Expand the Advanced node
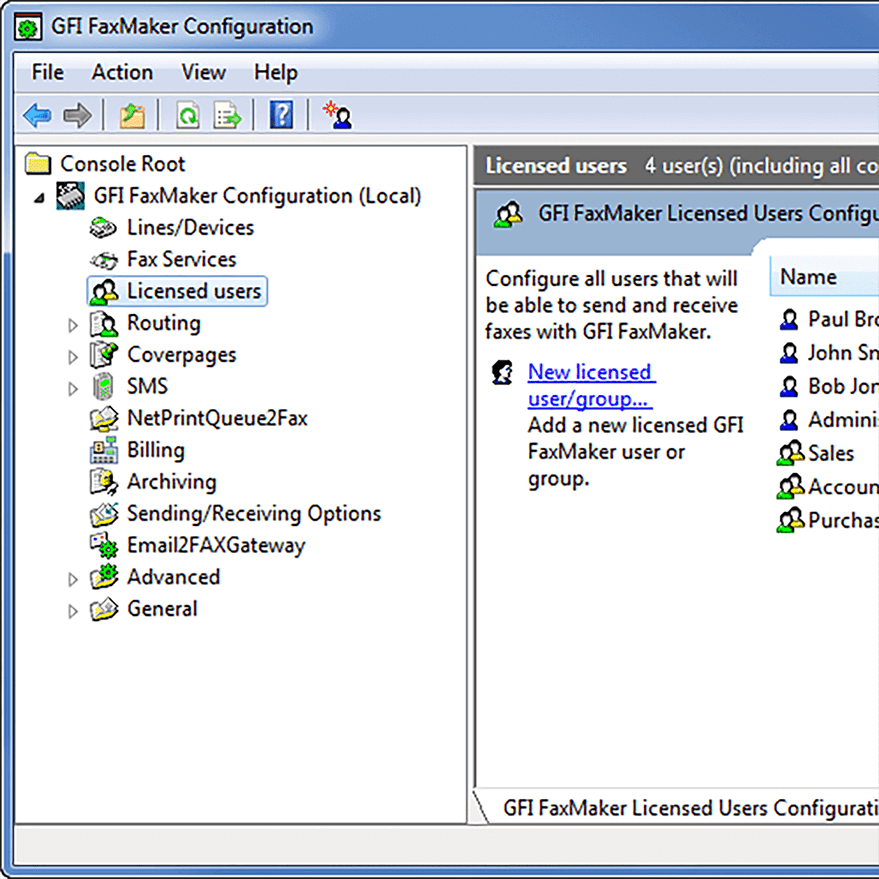Image resolution: width=879 pixels, height=879 pixels. point(72,577)
